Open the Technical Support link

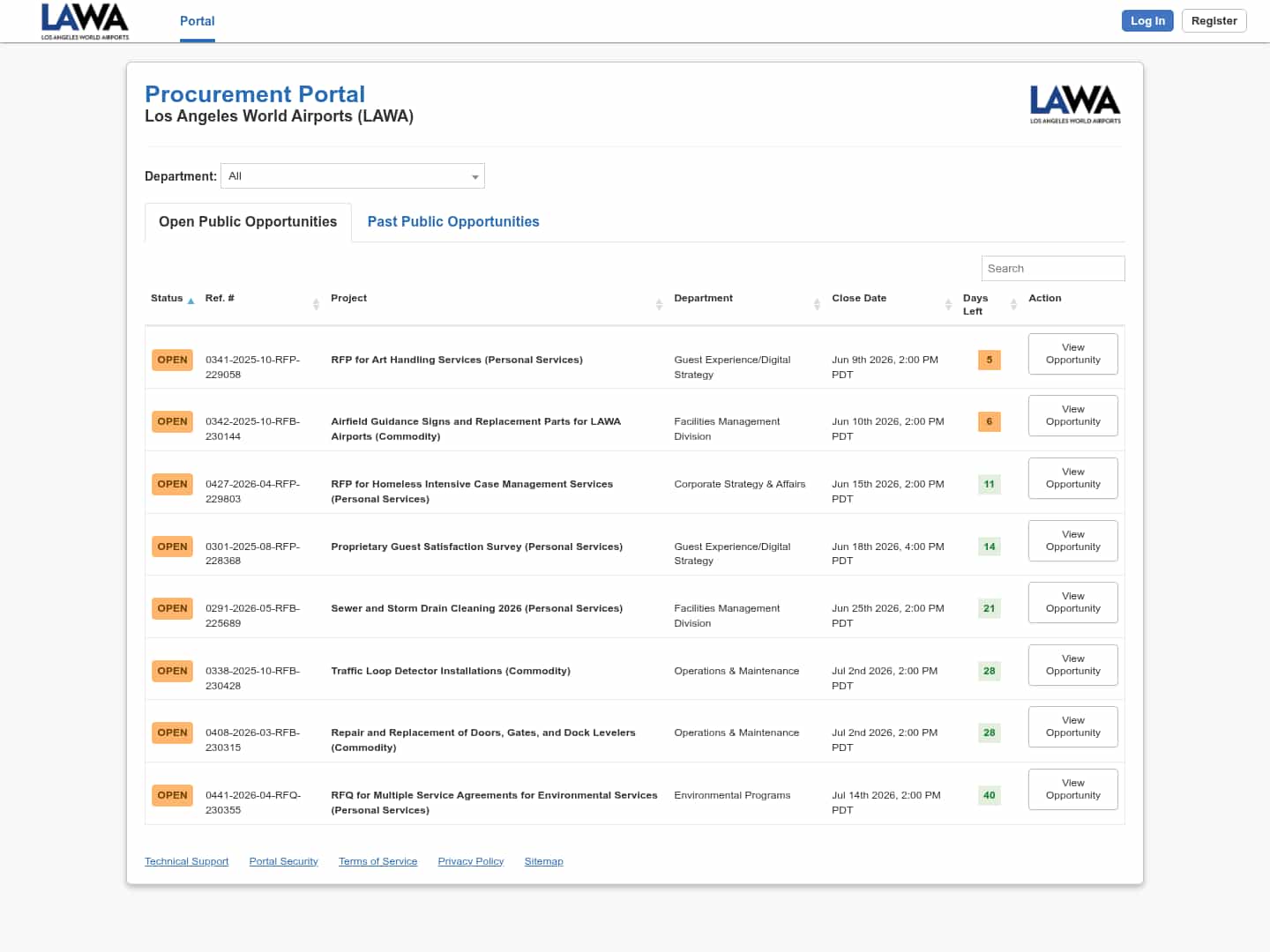186,861
